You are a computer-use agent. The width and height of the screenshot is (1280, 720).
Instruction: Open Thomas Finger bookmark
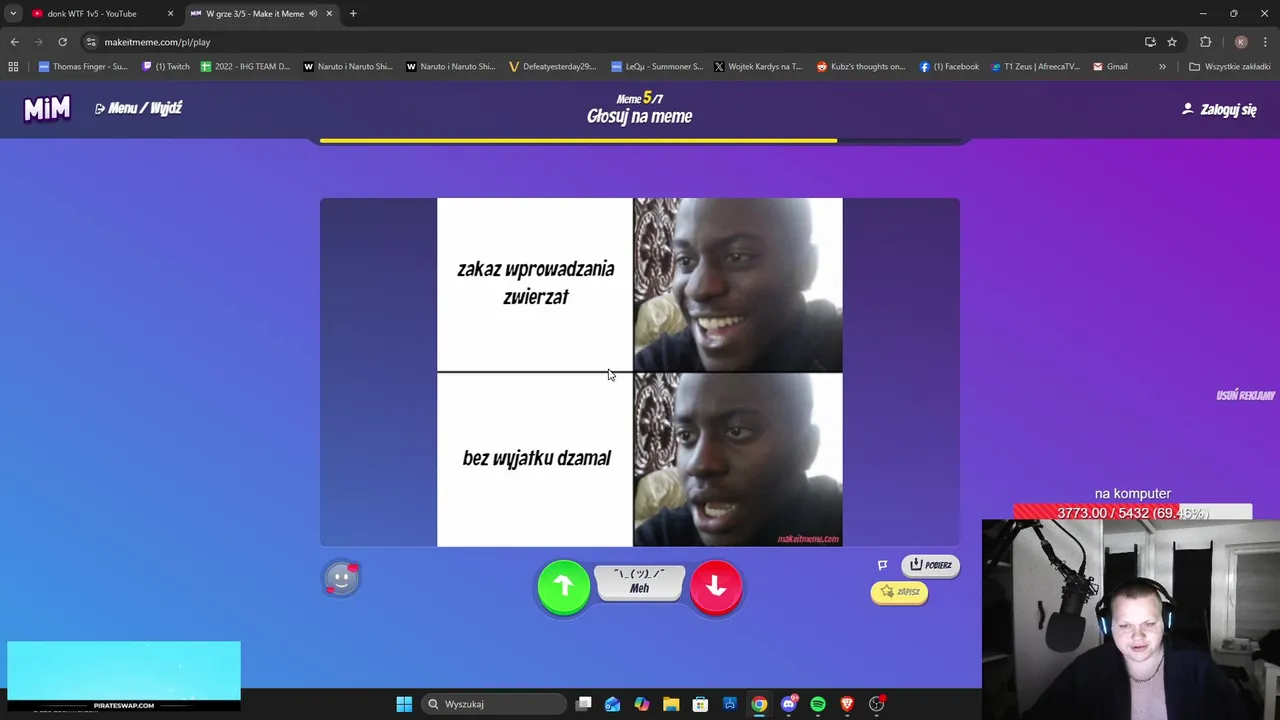pos(83,67)
